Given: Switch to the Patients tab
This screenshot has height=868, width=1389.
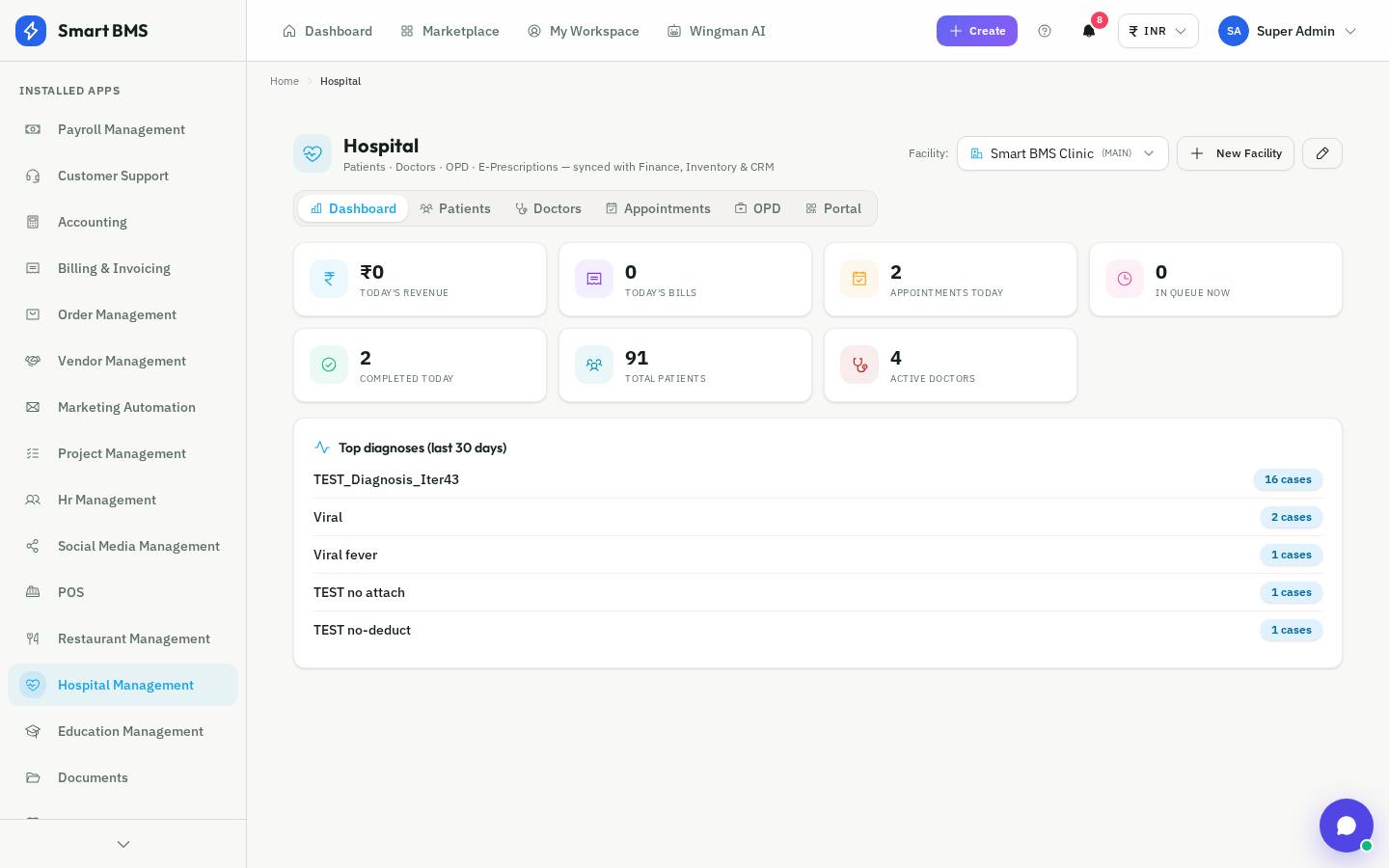Looking at the screenshot, I should [455, 208].
